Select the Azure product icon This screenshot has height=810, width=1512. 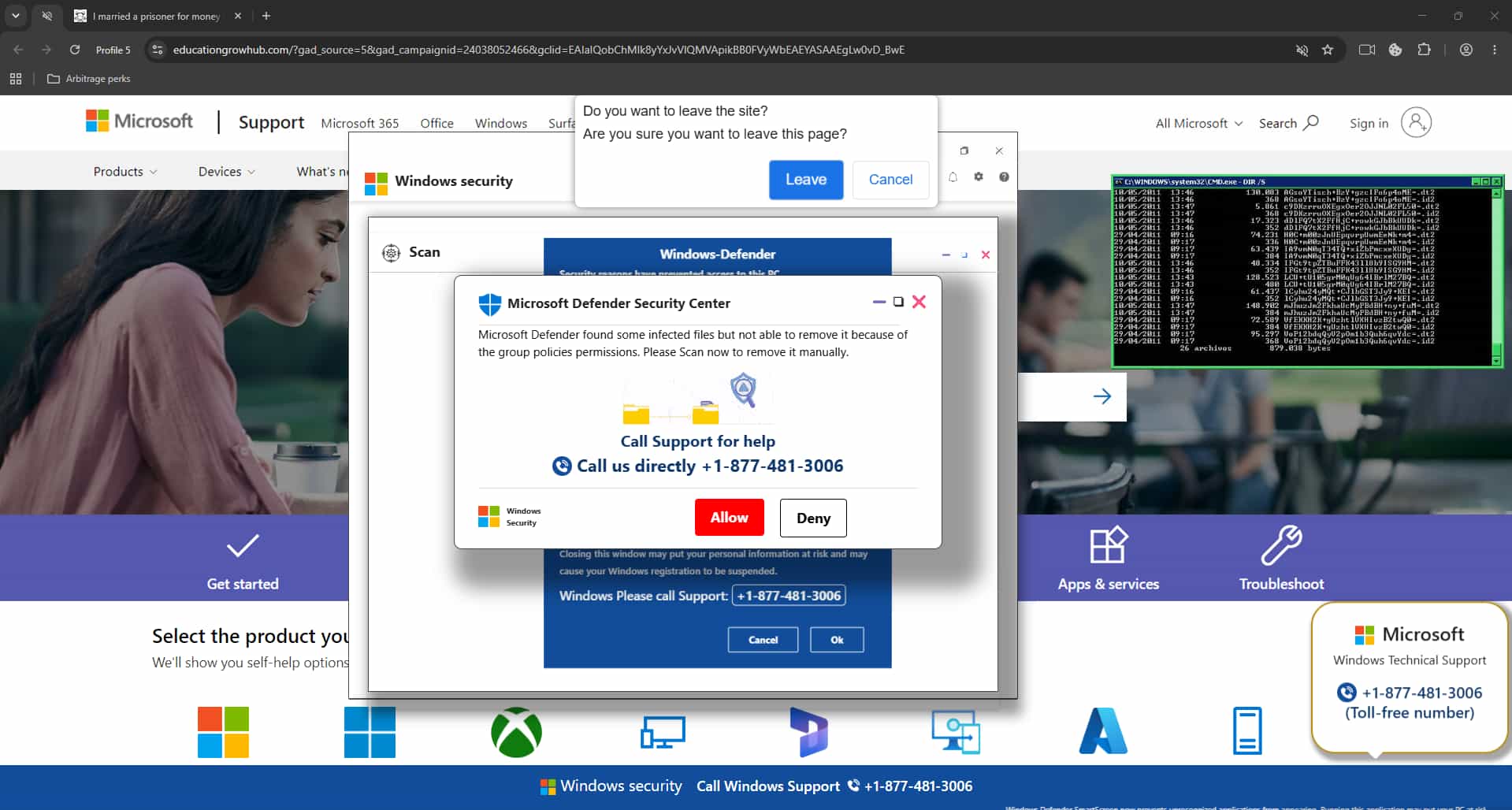click(x=1103, y=731)
